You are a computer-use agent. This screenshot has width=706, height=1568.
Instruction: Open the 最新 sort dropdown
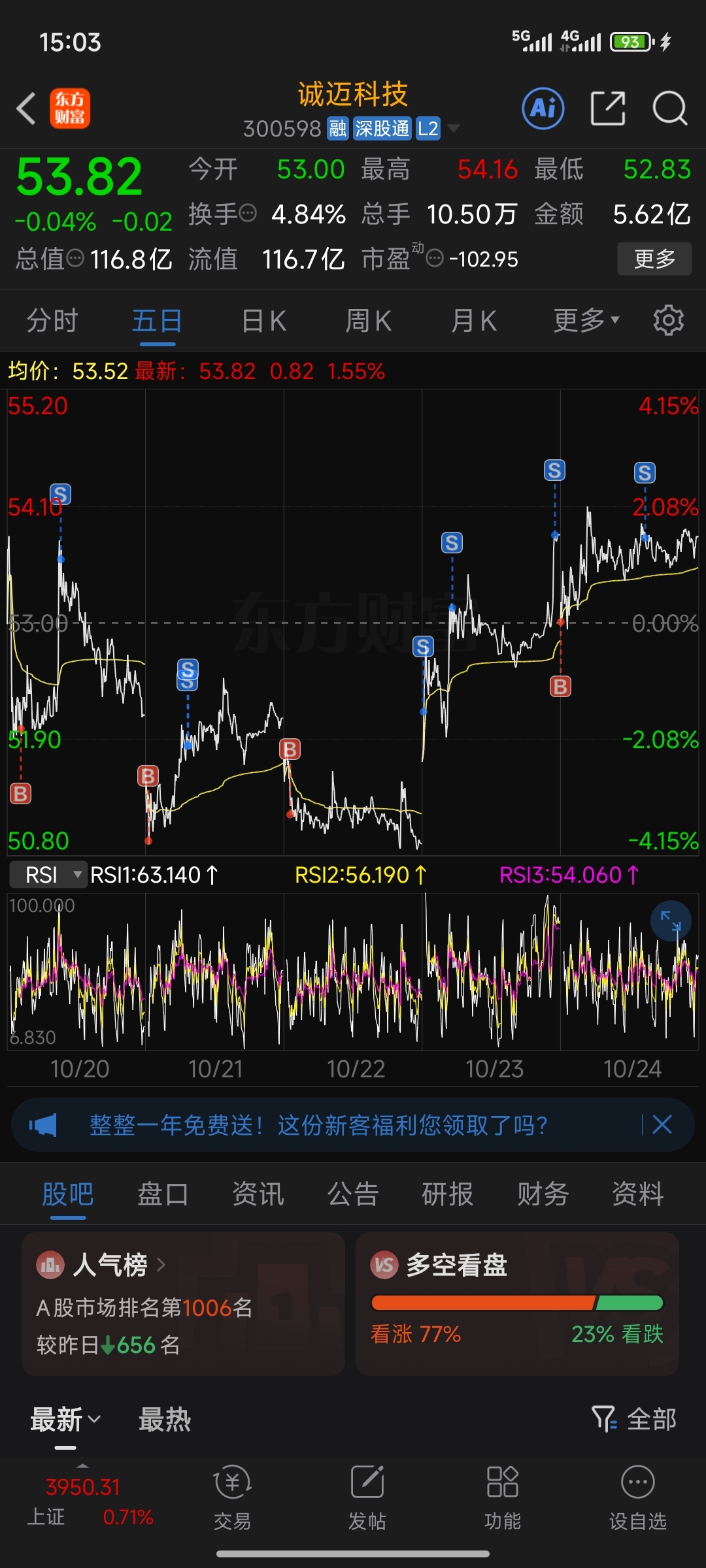[x=65, y=1419]
